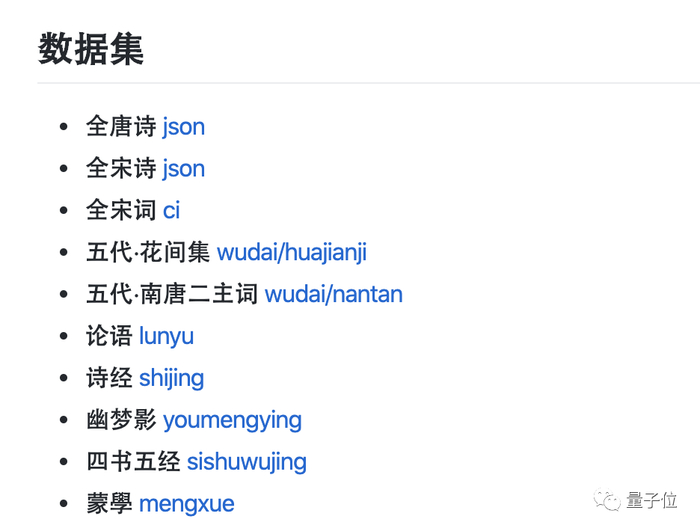This screenshot has width=700, height=531.
Task: Click the 数据集 heading
Action: (x=91, y=49)
